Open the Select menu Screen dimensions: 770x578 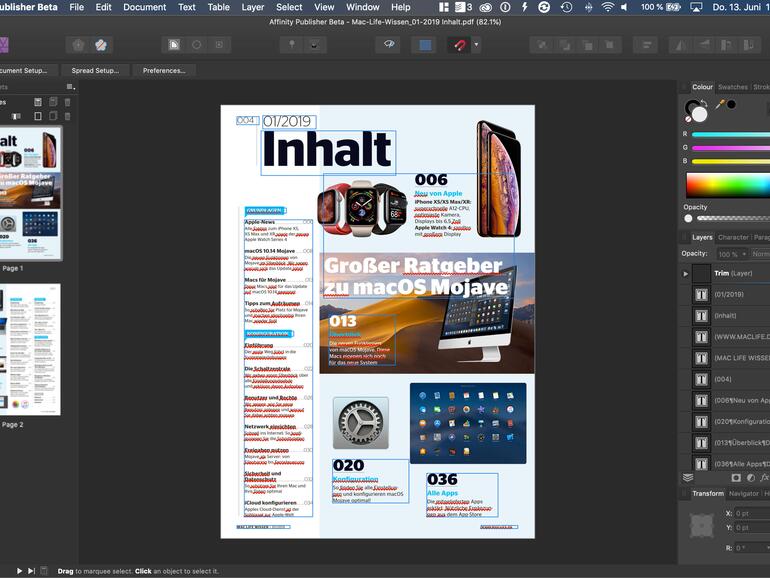[289, 7]
